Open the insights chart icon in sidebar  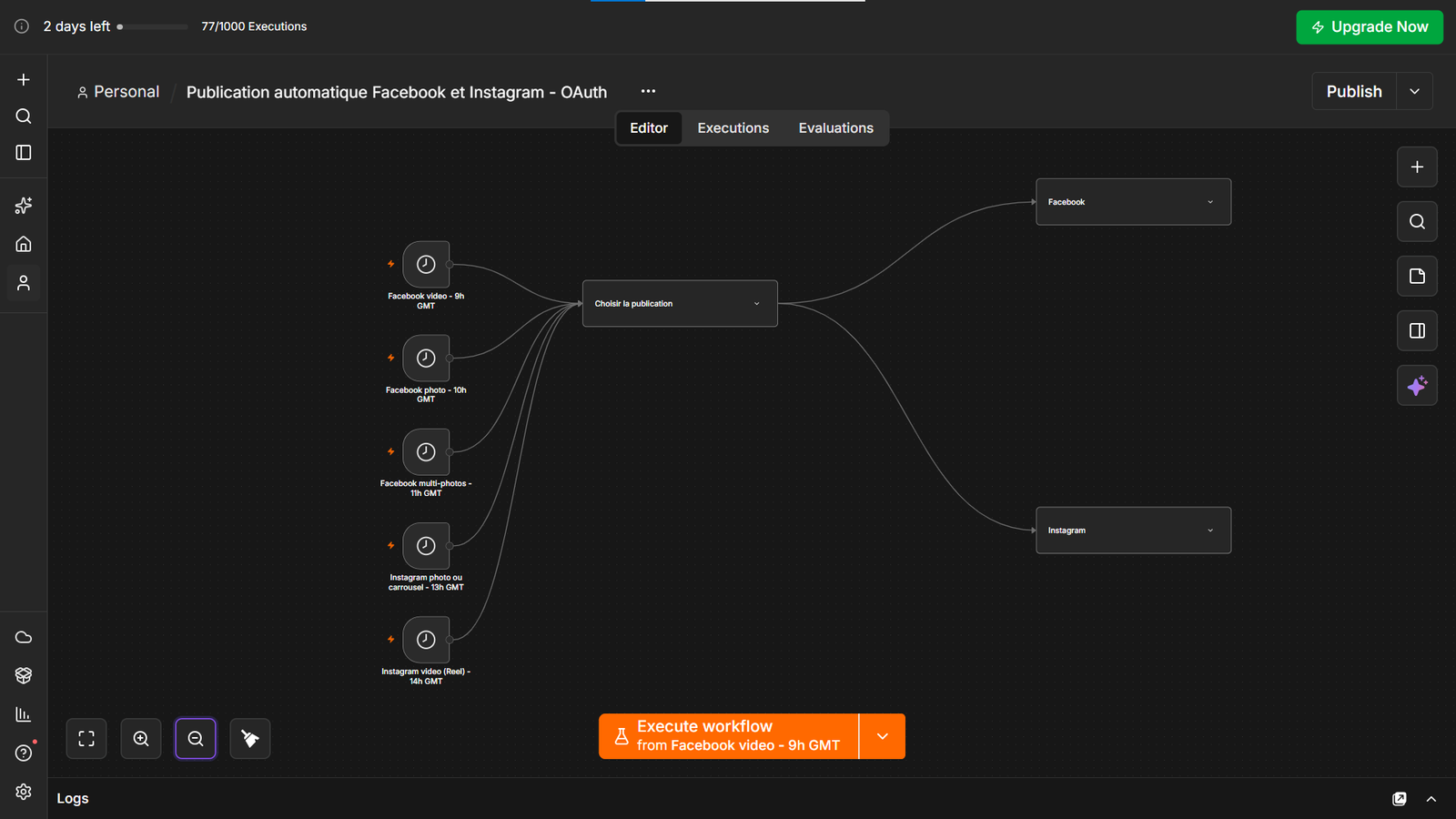tap(24, 714)
